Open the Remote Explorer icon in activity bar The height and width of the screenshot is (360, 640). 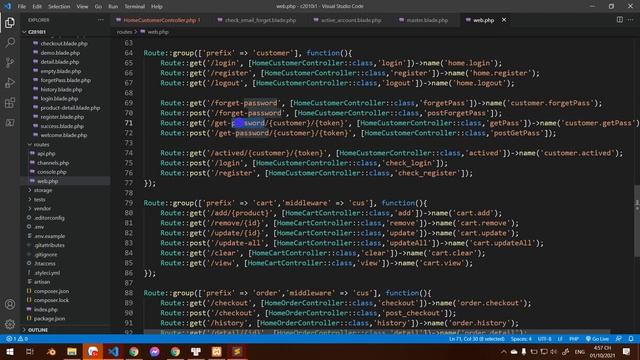(10, 122)
